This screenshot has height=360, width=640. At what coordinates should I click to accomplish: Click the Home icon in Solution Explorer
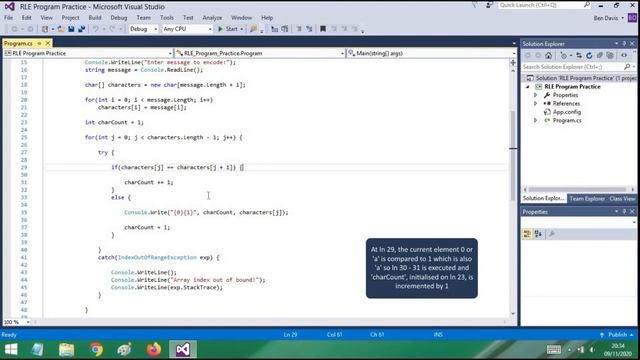click(x=548, y=56)
